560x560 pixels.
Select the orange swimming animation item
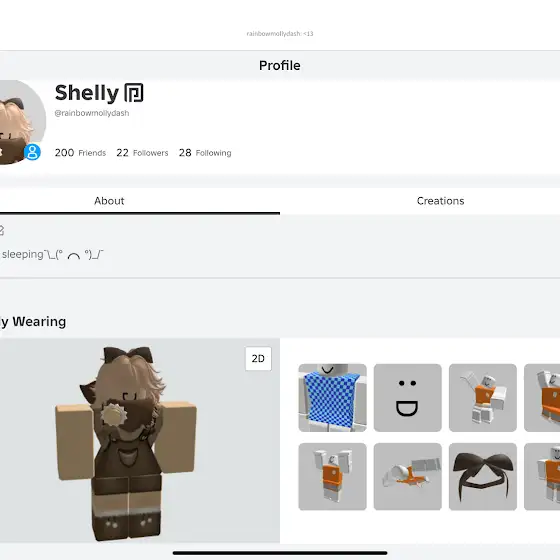tap(408, 477)
